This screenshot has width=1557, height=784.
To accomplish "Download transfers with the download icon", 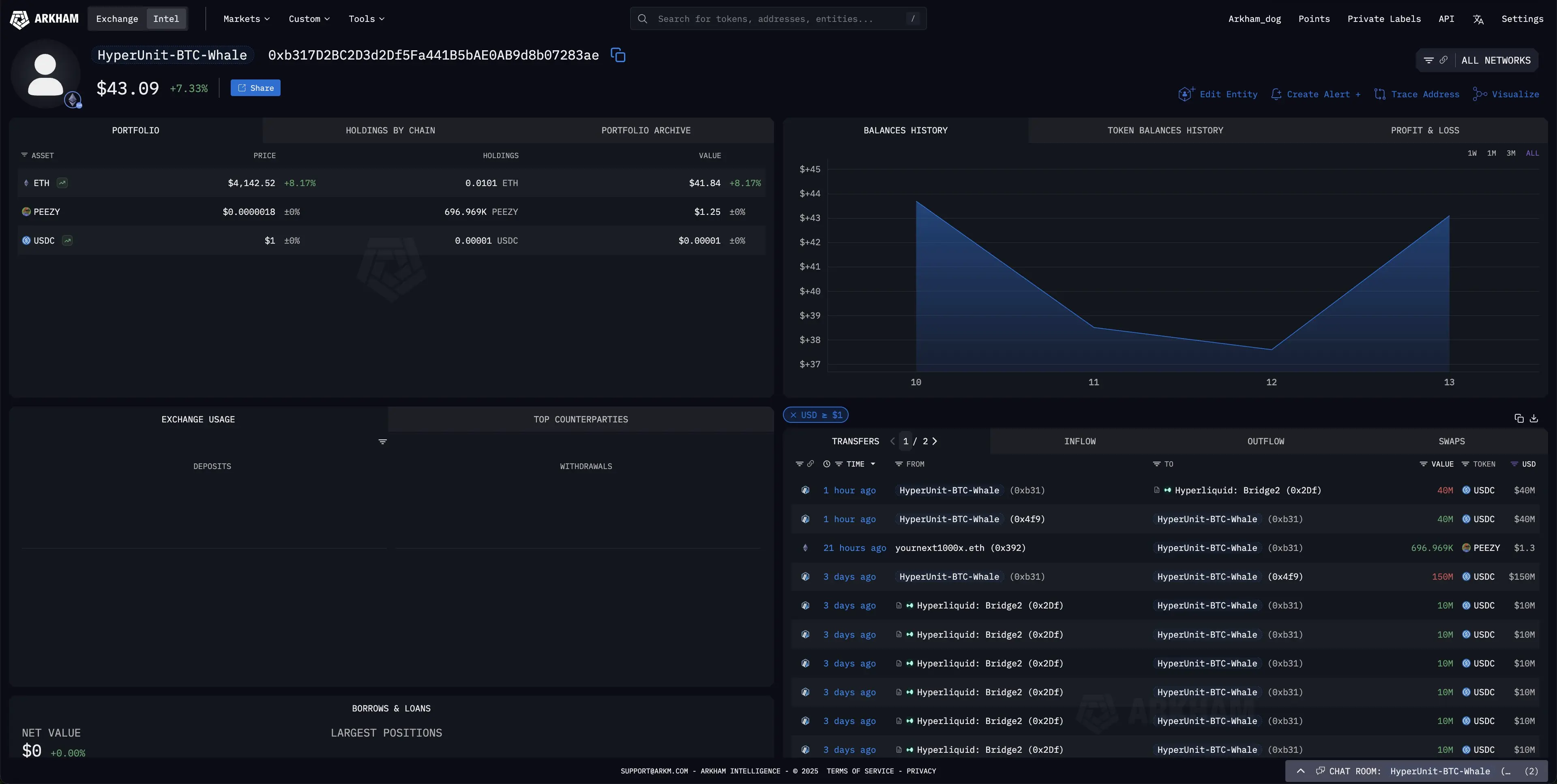I will [1534, 418].
